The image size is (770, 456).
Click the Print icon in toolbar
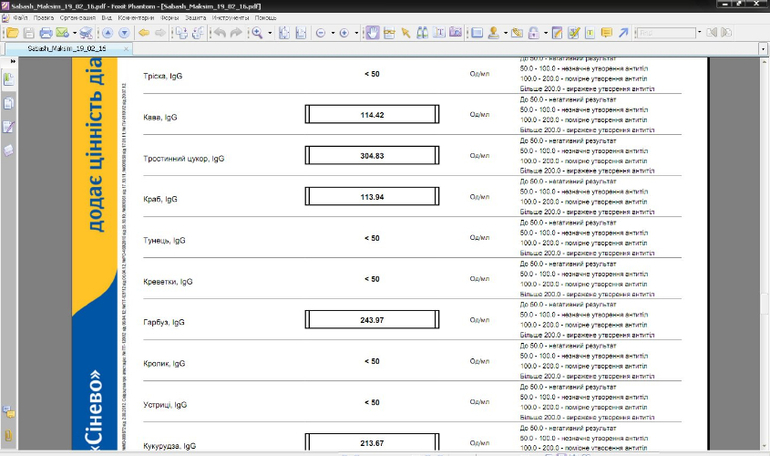[x=45, y=33]
